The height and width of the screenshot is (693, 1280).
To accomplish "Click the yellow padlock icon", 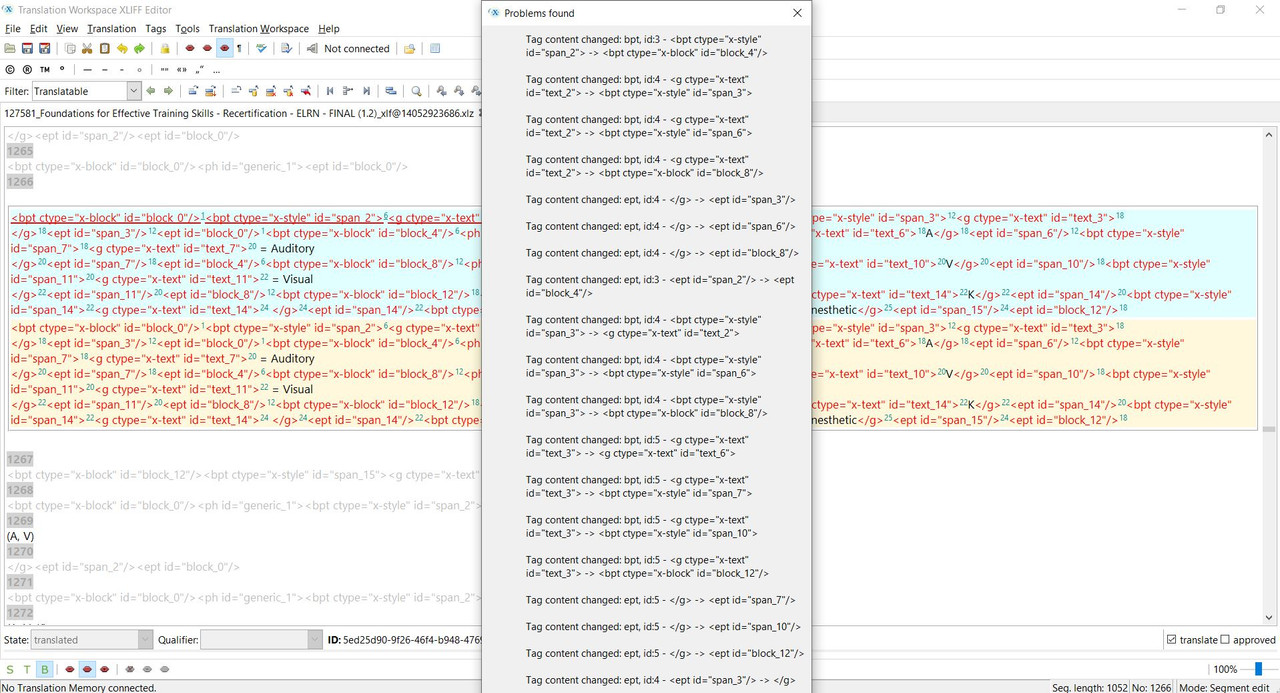I will [x=165, y=48].
